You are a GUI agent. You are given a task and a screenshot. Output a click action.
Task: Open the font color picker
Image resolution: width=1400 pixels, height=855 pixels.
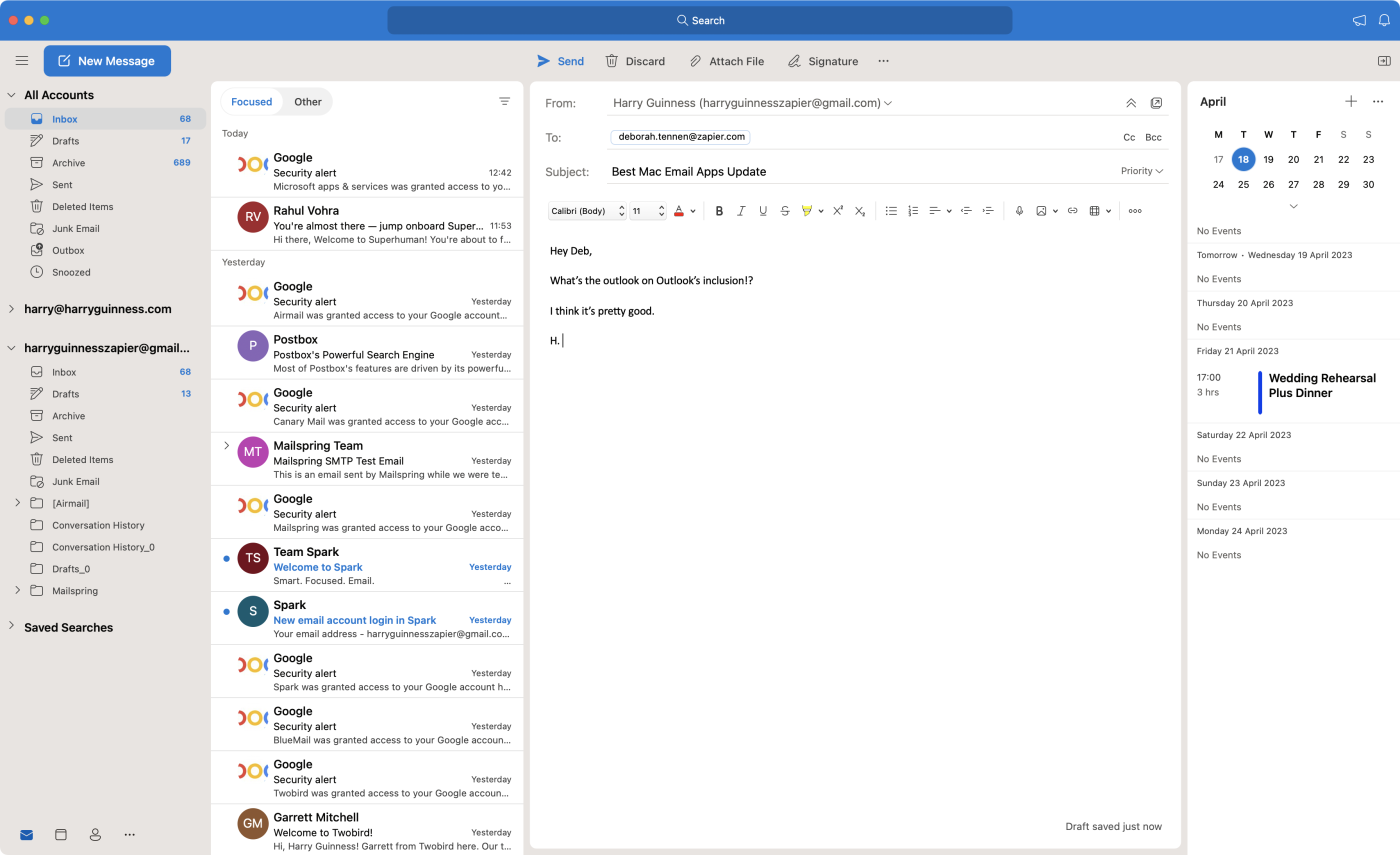[x=681, y=210]
